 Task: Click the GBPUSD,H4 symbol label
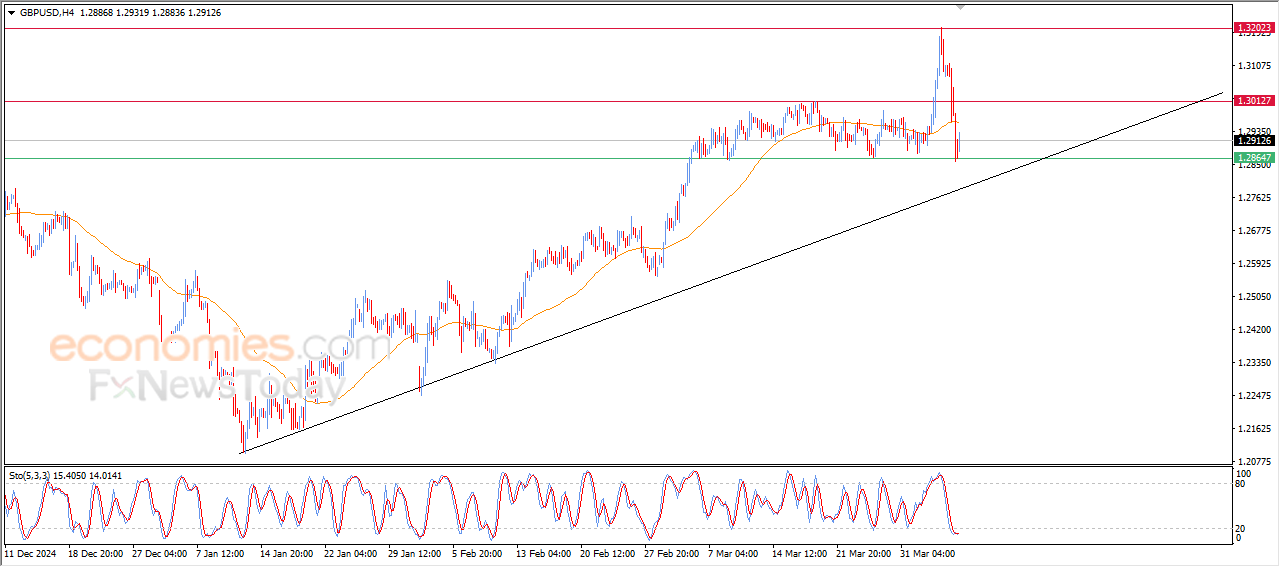click(x=46, y=13)
